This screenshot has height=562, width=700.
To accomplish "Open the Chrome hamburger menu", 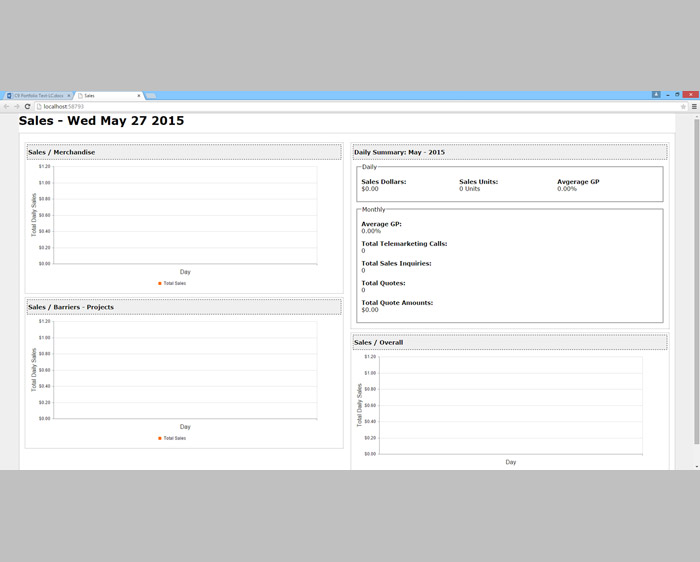I will click(694, 107).
